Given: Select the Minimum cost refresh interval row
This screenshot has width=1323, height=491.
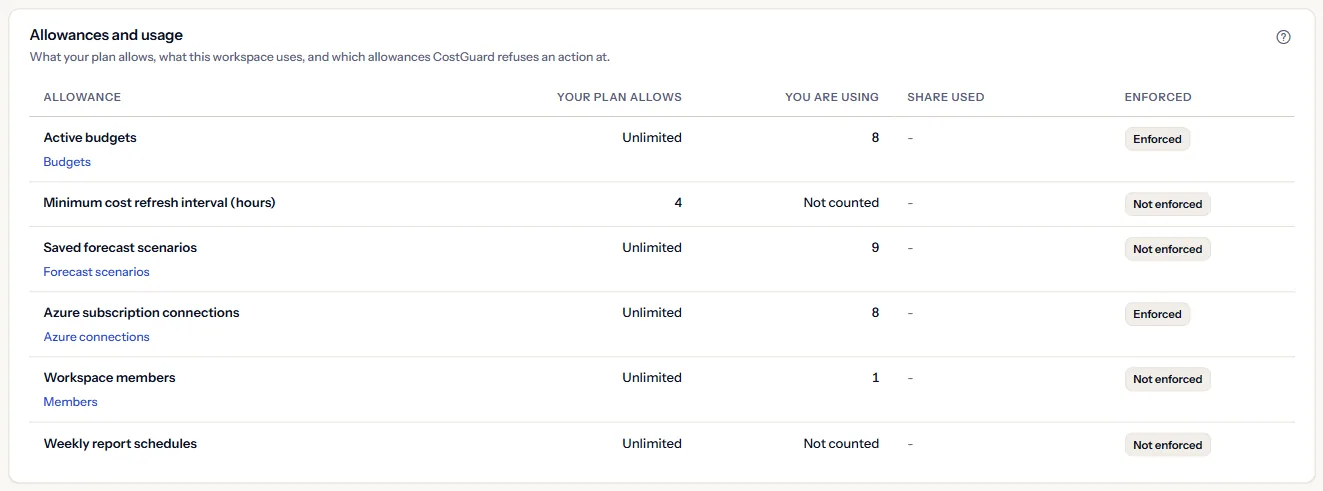Looking at the screenshot, I should point(662,204).
